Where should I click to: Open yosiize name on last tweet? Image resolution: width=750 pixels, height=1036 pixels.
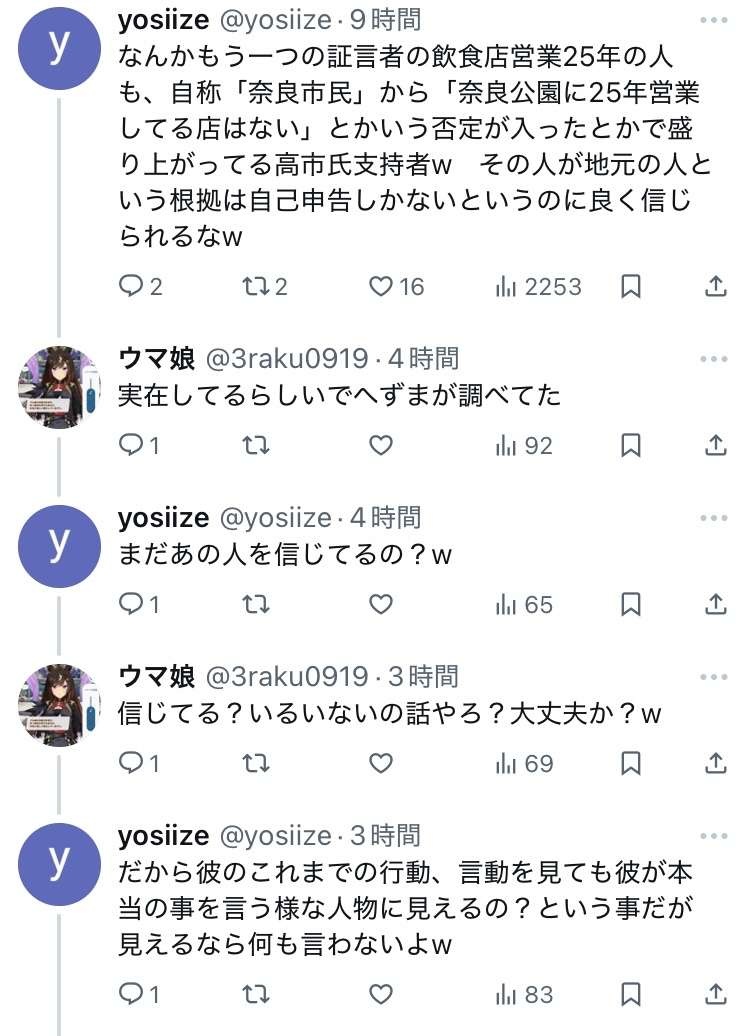[163, 835]
